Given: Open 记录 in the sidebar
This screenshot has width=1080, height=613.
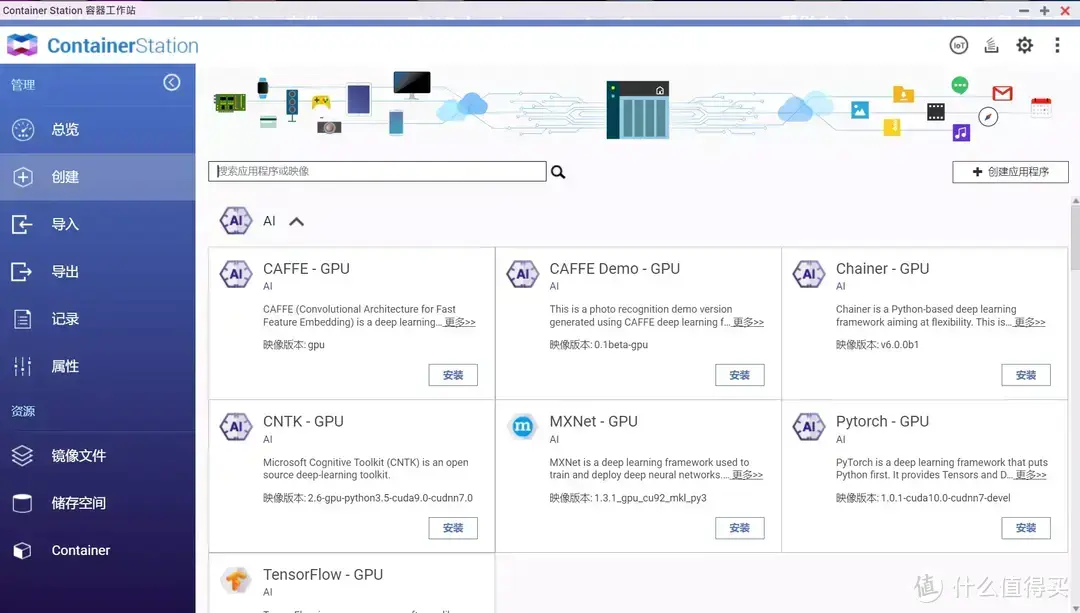Looking at the screenshot, I should click(x=98, y=319).
